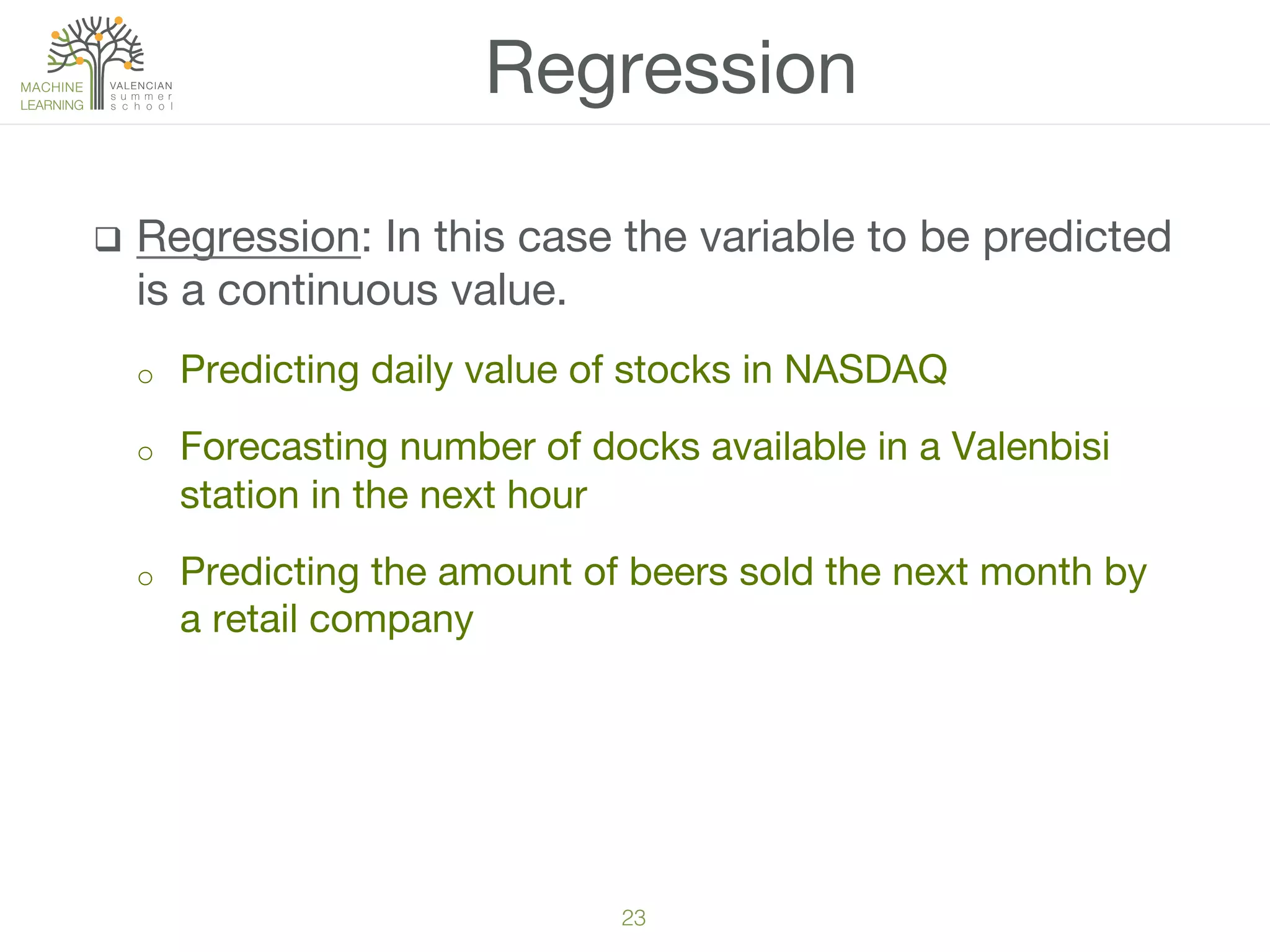Click the word NASDAQ

[866, 369]
